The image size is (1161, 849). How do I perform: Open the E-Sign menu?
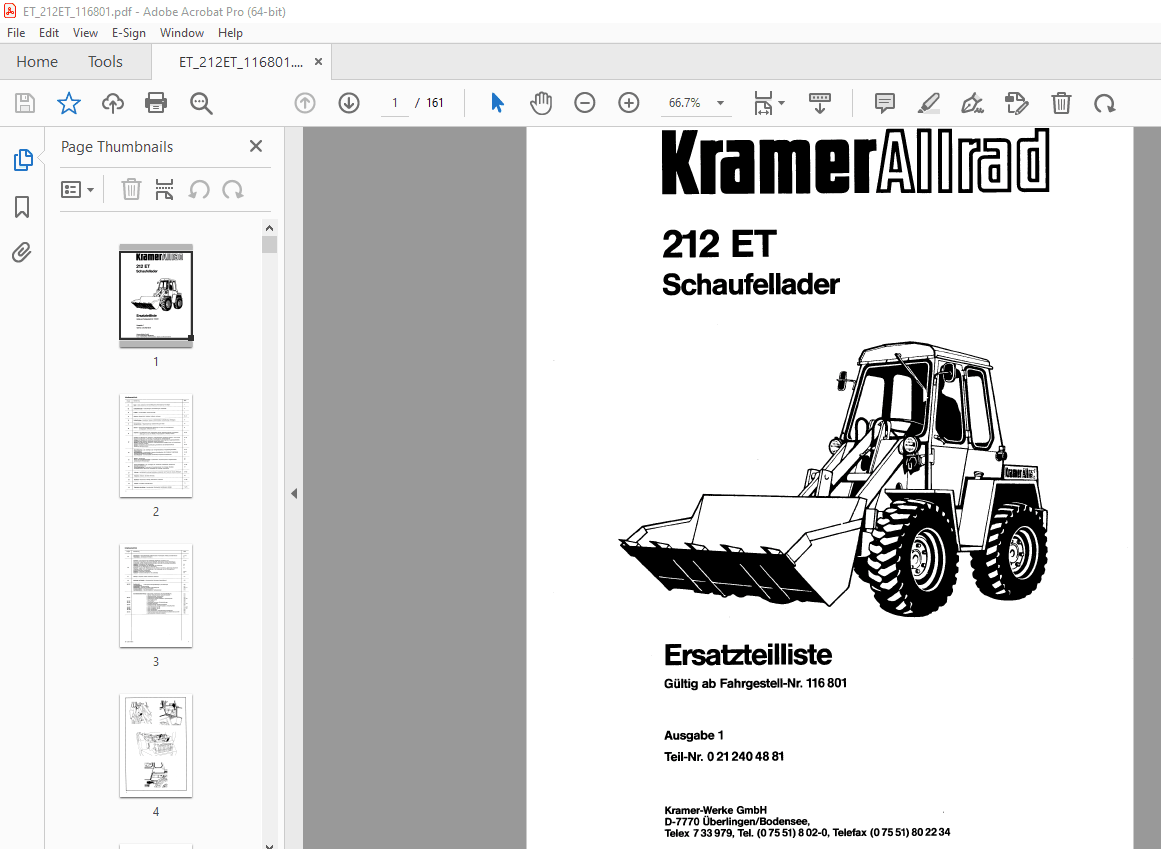tap(129, 32)
